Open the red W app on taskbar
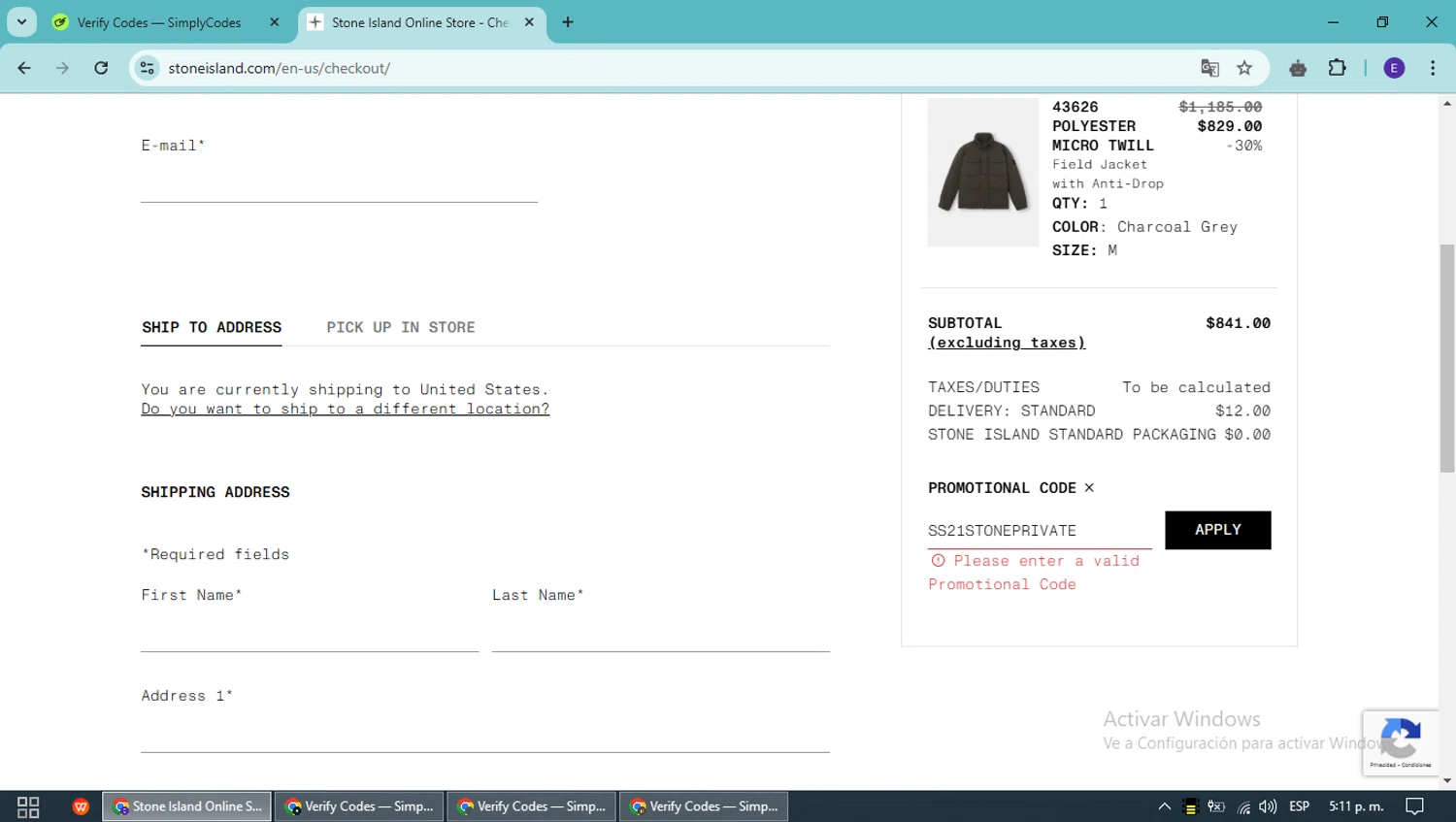The width and height of the screenshot is (1456, 822). [x=81, y=806]
